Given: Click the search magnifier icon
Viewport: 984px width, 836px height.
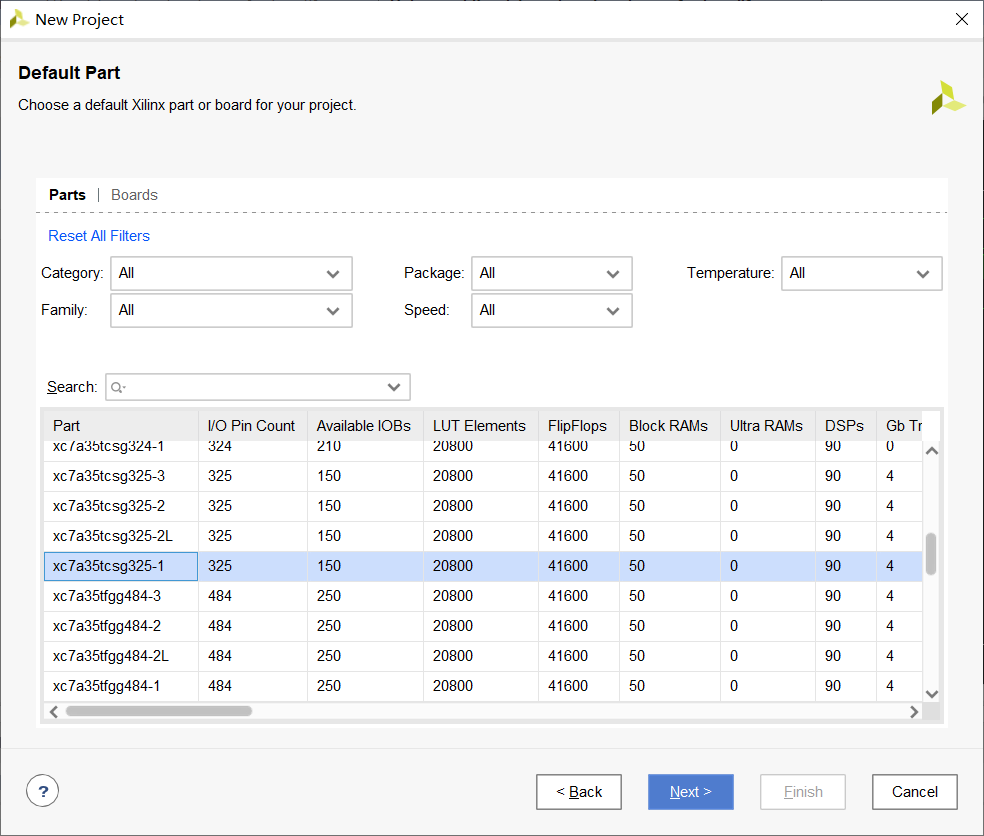Looking at the screenshot, I should click(x=118, y=387).
